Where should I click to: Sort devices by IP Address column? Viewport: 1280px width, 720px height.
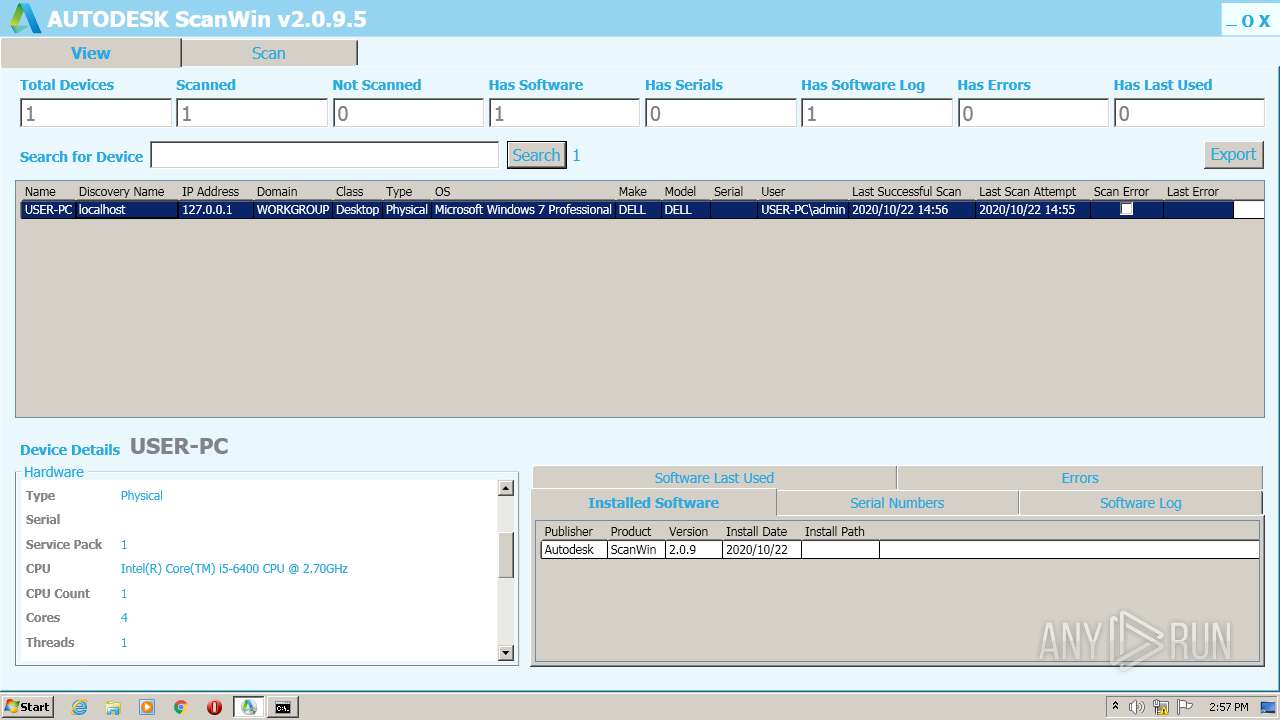click(x=210, y=191)
